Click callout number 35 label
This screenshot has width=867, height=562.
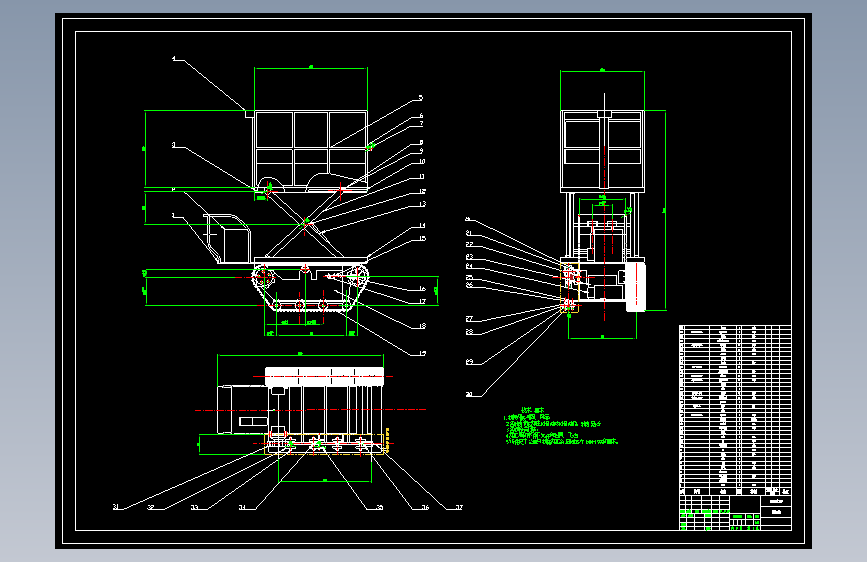click(379, 507)
